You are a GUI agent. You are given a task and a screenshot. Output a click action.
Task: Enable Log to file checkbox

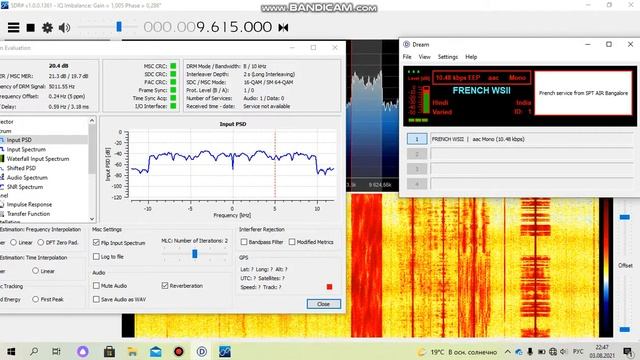coord(96,256)
